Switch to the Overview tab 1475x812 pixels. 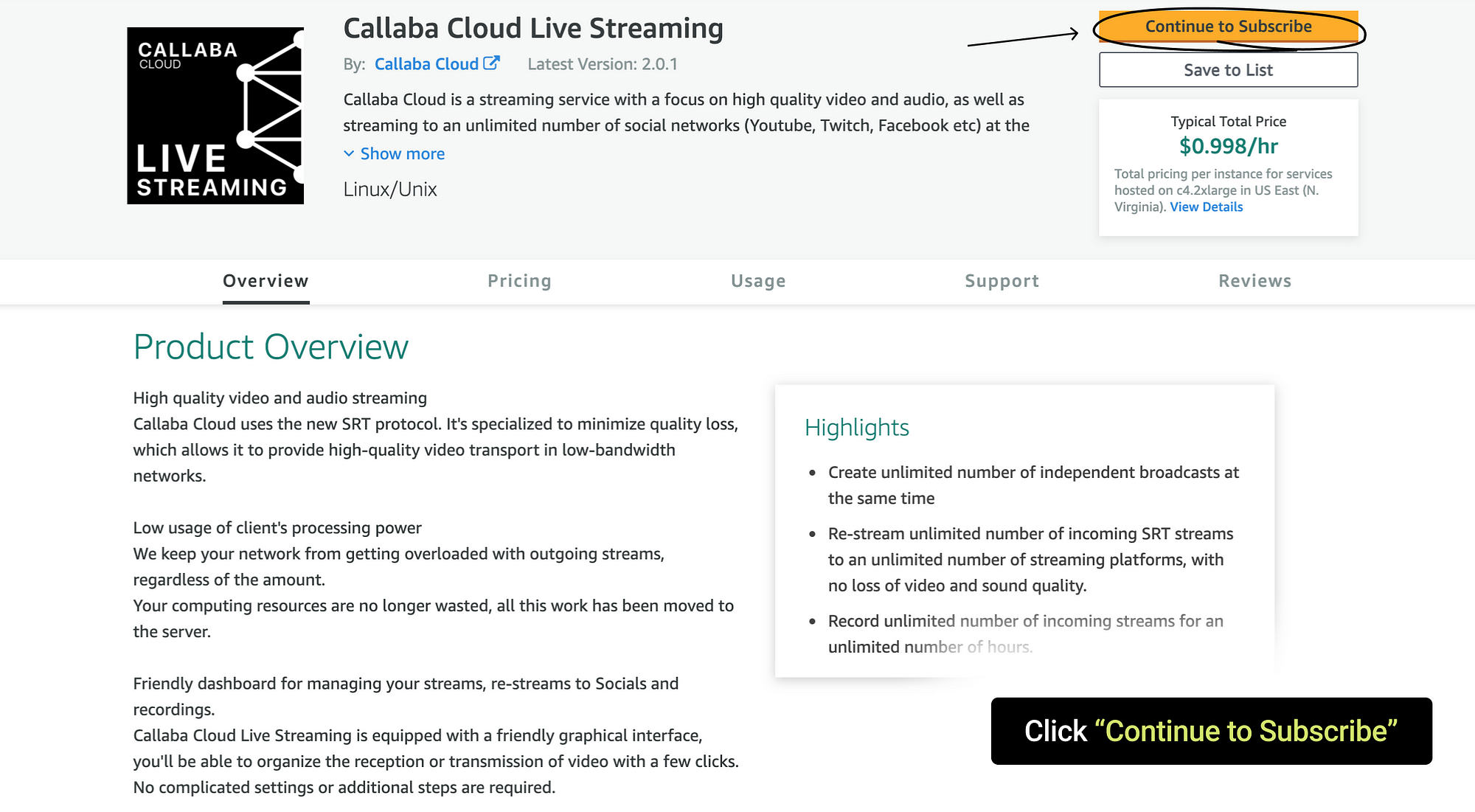point(265,281)
